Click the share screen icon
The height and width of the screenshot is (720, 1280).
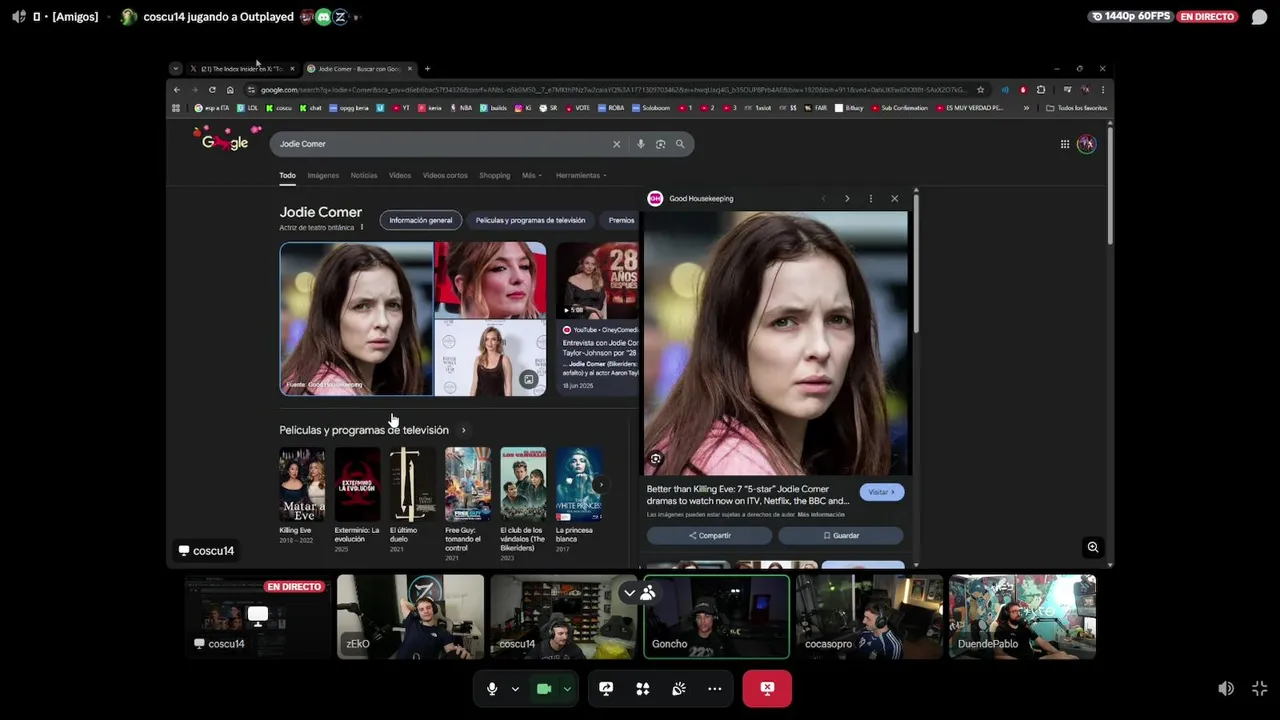coord(606,689)
